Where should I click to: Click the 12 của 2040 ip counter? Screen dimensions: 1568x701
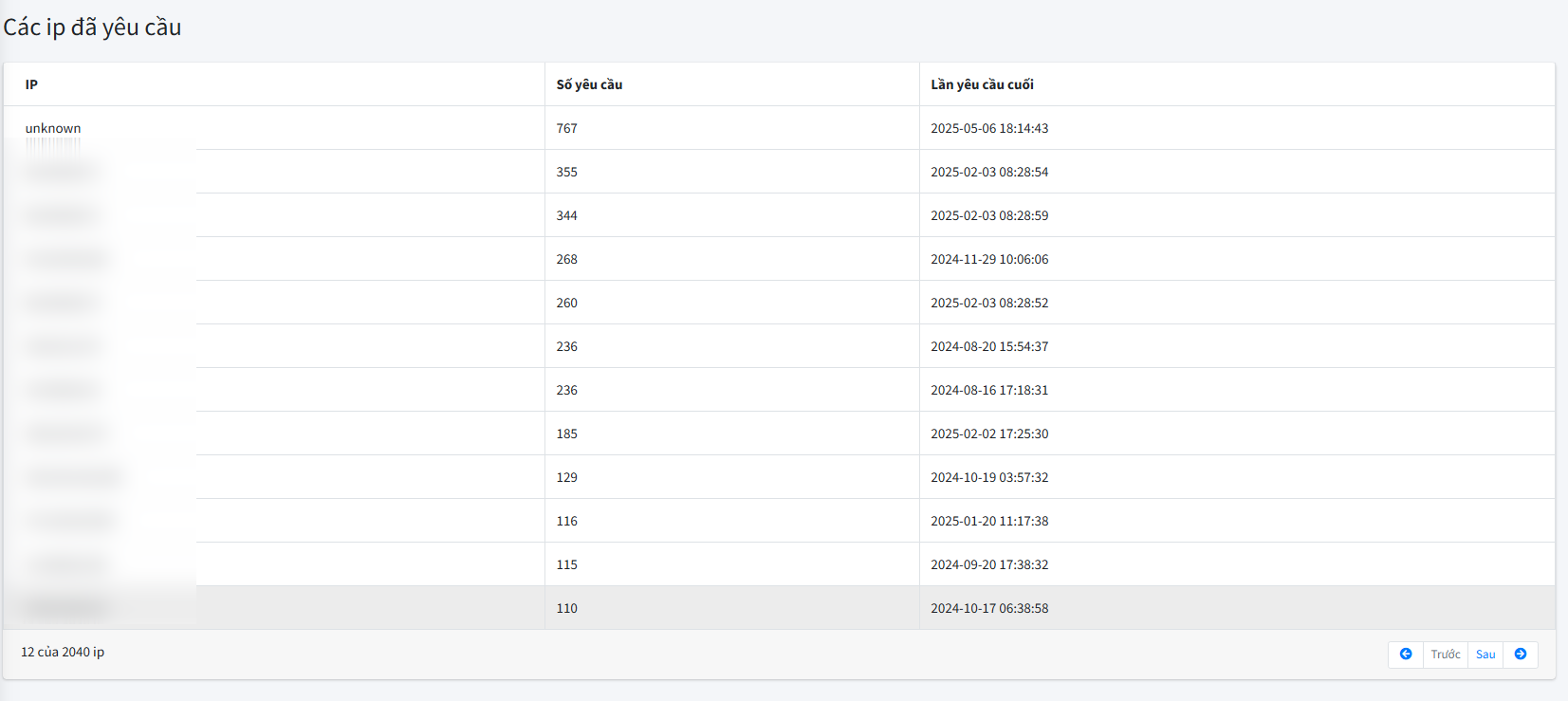[x=63, y=653]
